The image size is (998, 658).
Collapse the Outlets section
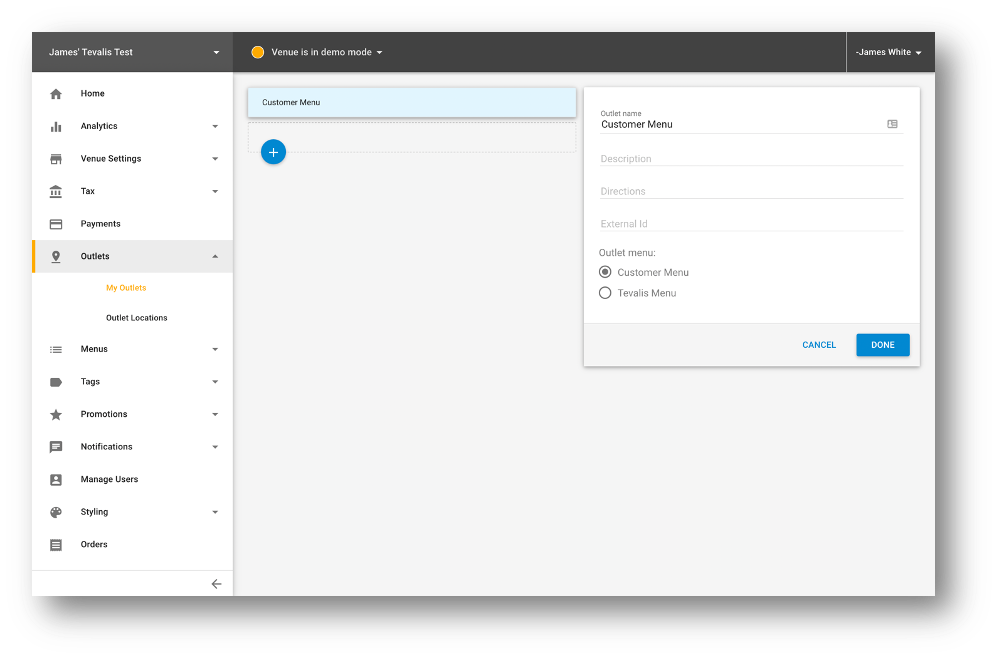215,256
